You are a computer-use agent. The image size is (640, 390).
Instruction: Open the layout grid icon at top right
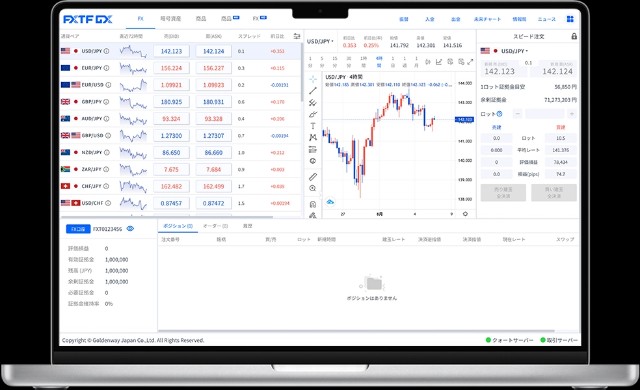(x=570, y=19)
